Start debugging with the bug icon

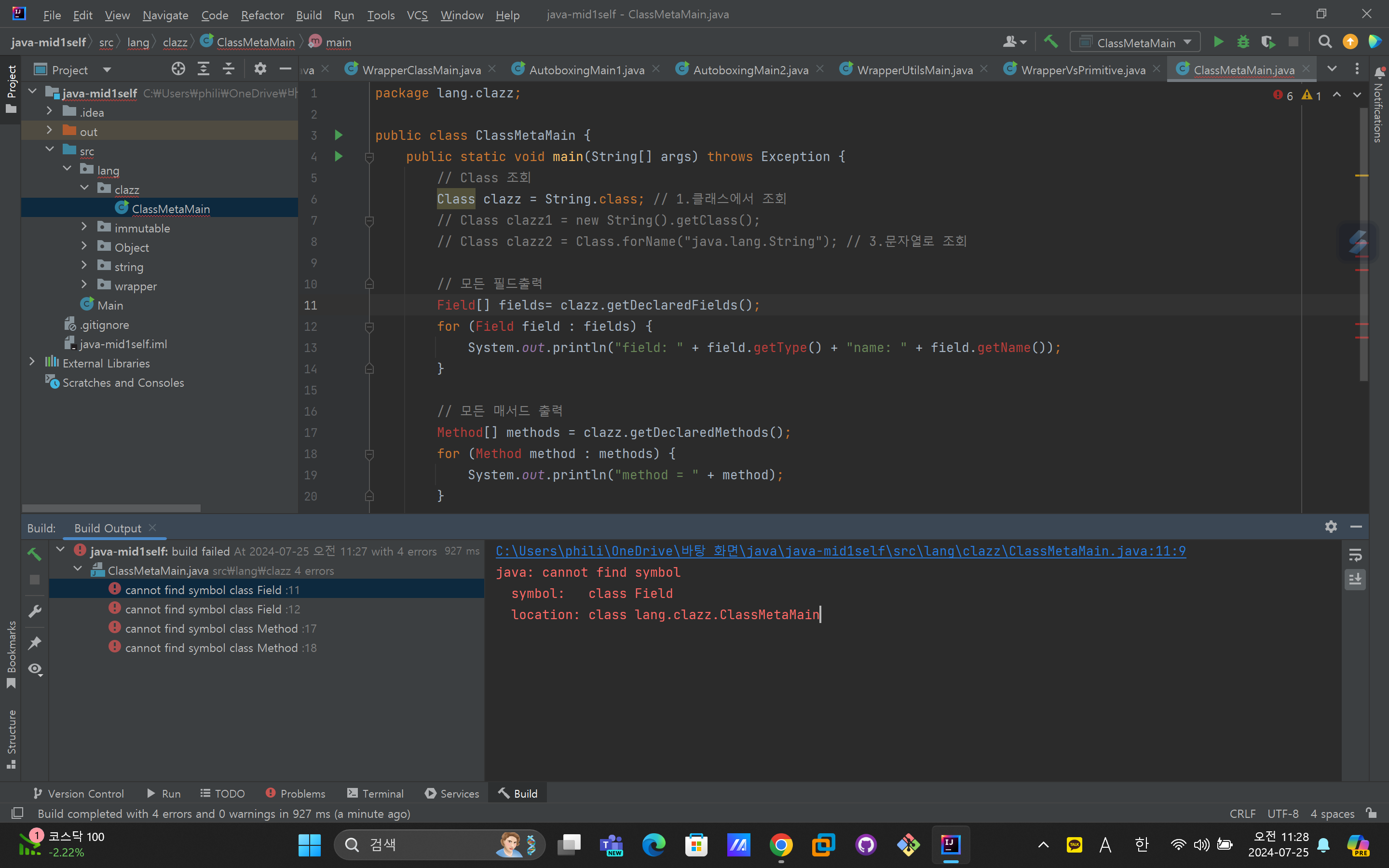1243,42
